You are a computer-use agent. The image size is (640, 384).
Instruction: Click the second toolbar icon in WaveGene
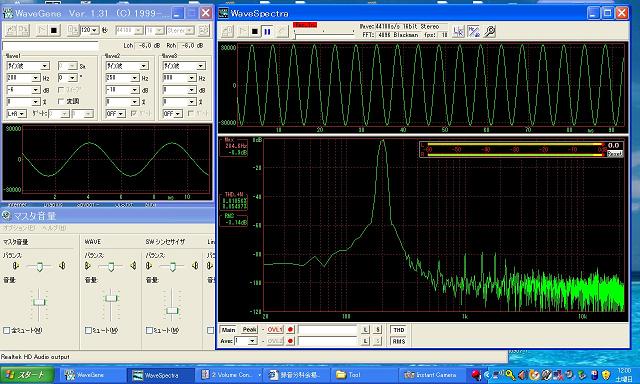click(x=23, y=30)
